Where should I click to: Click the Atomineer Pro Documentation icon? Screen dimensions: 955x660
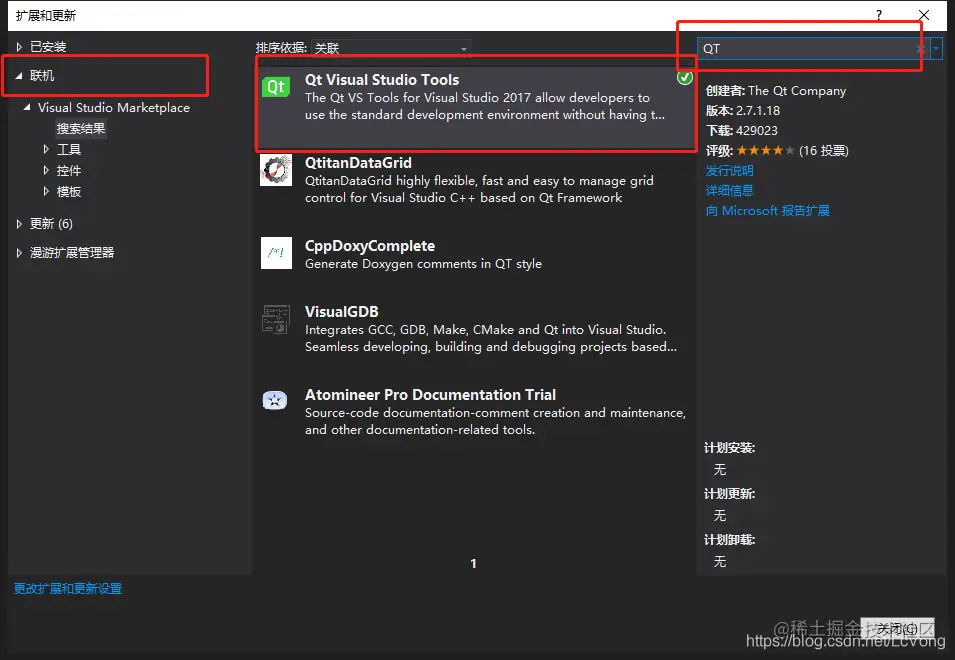275,400
